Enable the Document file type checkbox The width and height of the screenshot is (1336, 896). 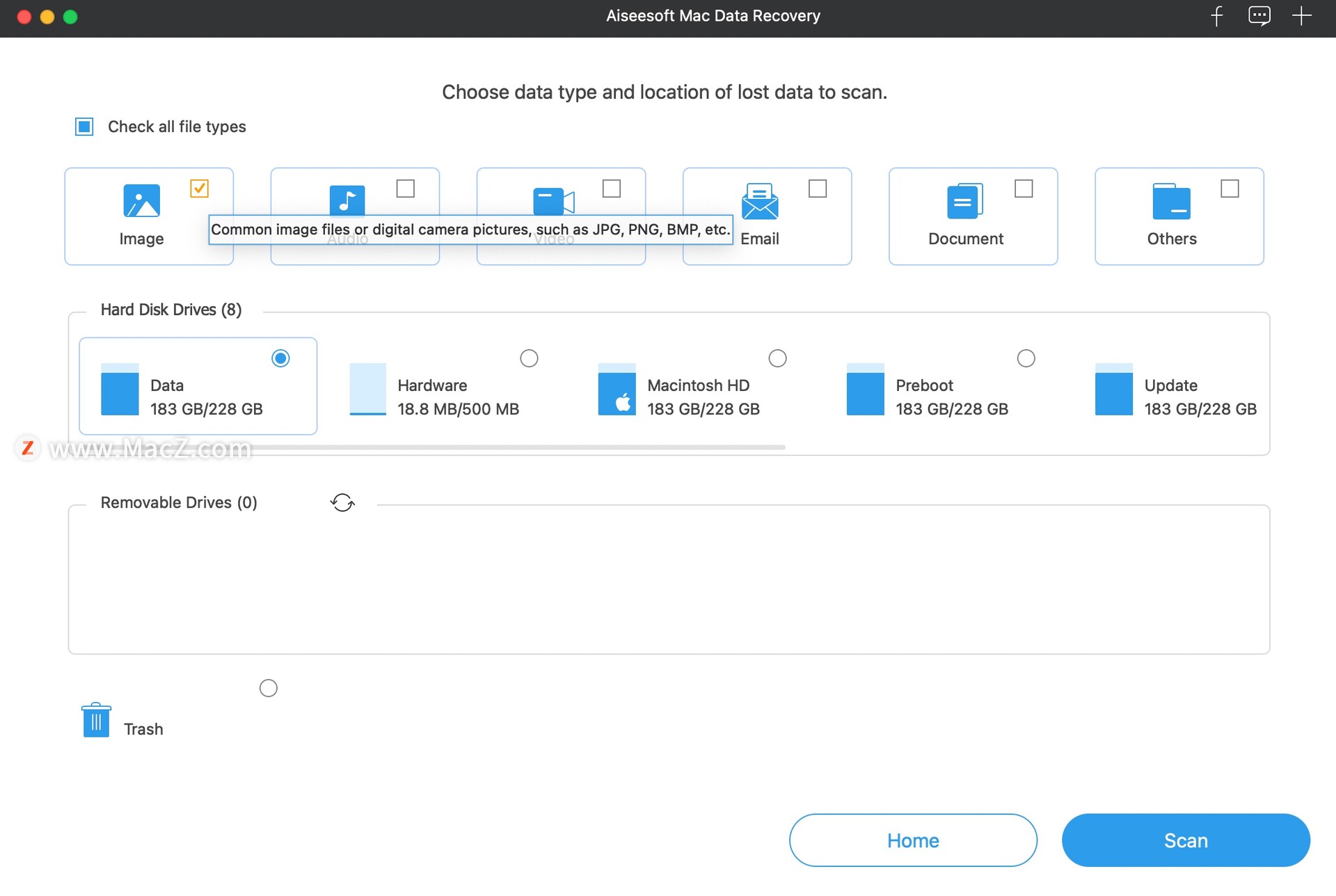pyautogui.click(x=1024, y=189)
